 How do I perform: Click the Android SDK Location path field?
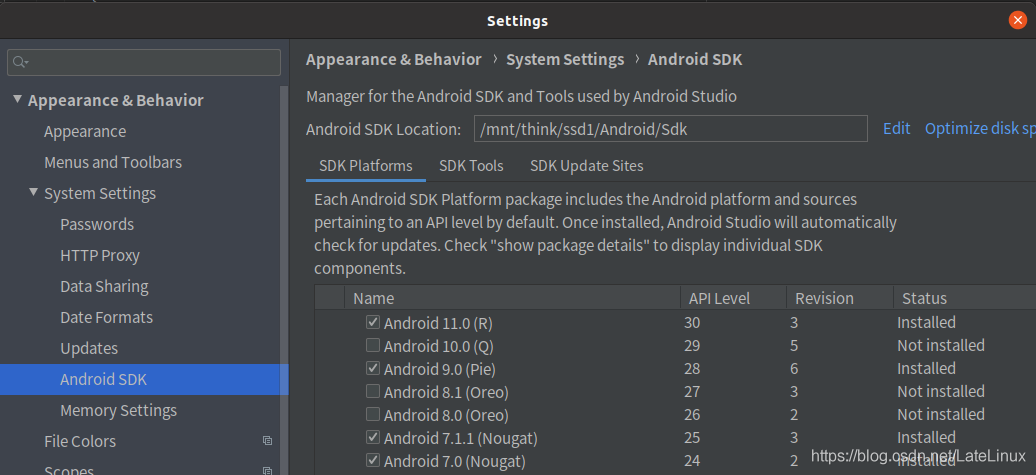pyautogui.click(x=669, y=129)
